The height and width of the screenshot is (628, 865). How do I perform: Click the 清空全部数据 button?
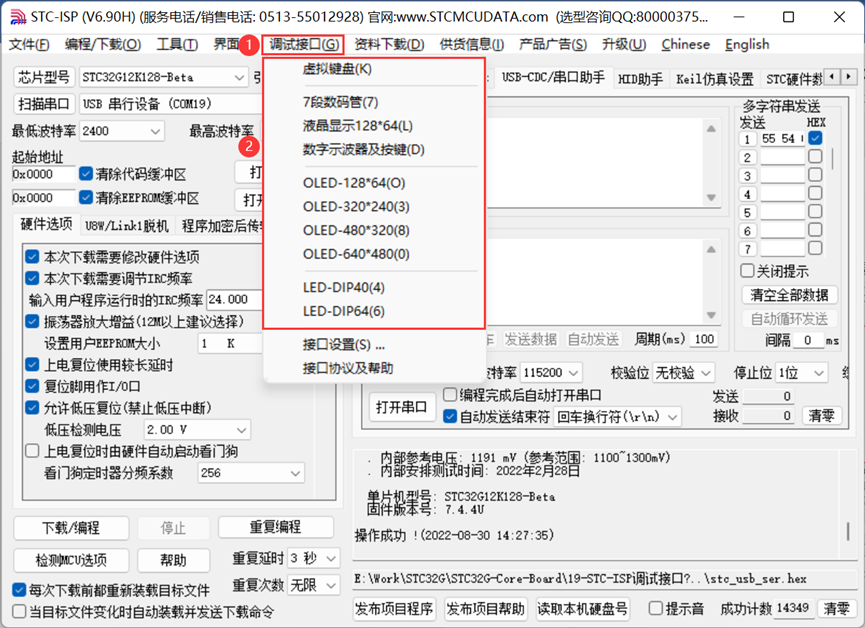(789, 295)
